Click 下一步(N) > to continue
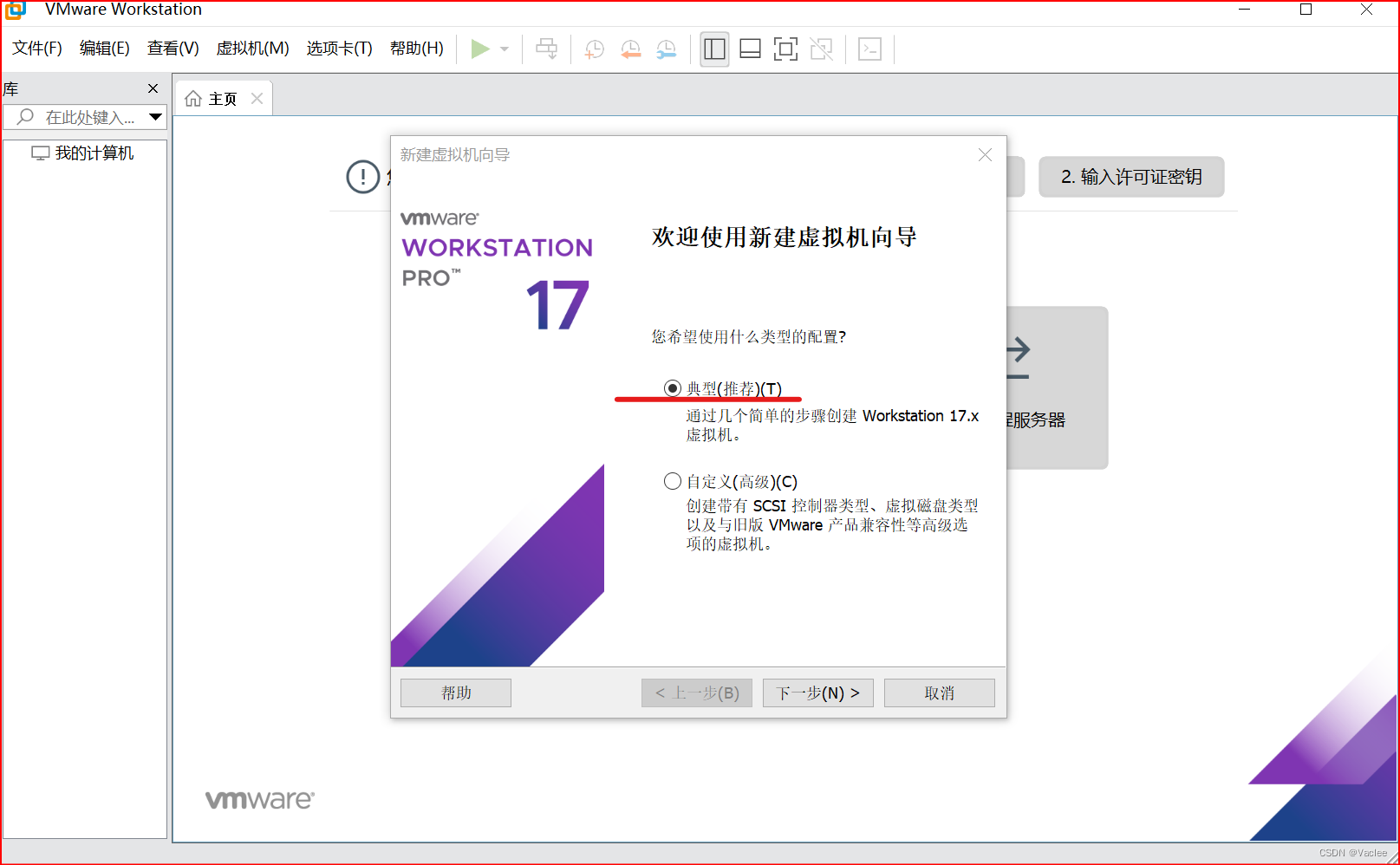1400x865 pixels. click(x=818, y=693)
